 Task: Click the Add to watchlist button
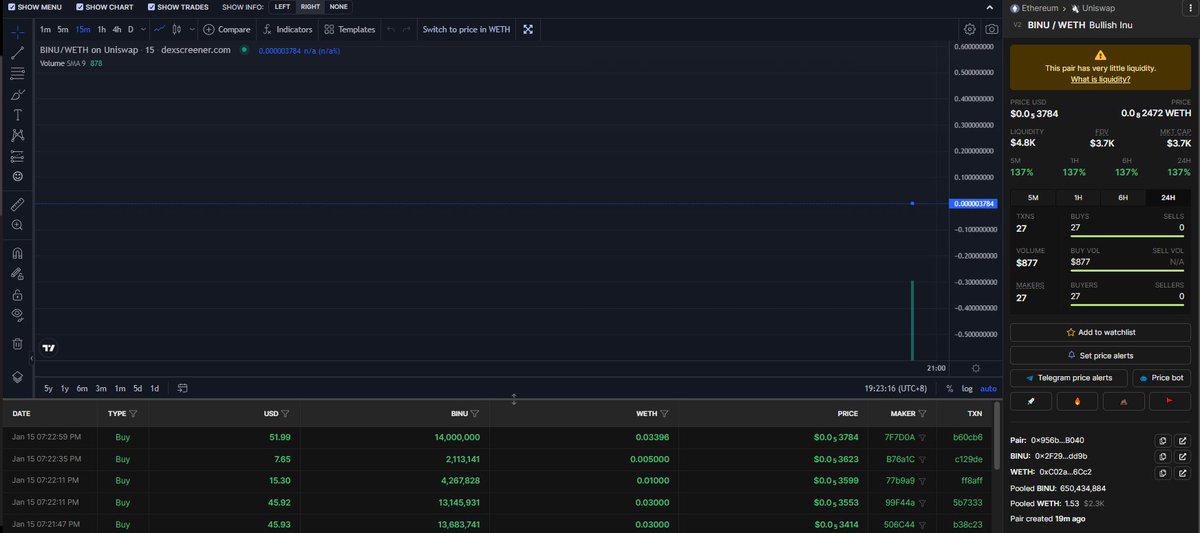click(1100, 332)
